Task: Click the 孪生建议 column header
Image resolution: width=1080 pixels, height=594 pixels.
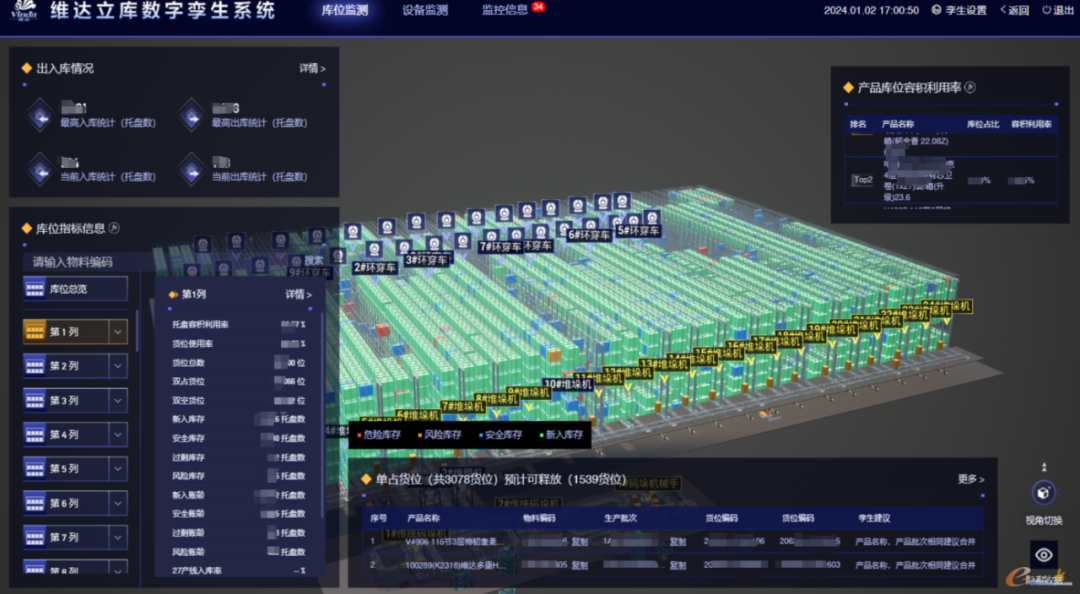Action: point(873,518)
